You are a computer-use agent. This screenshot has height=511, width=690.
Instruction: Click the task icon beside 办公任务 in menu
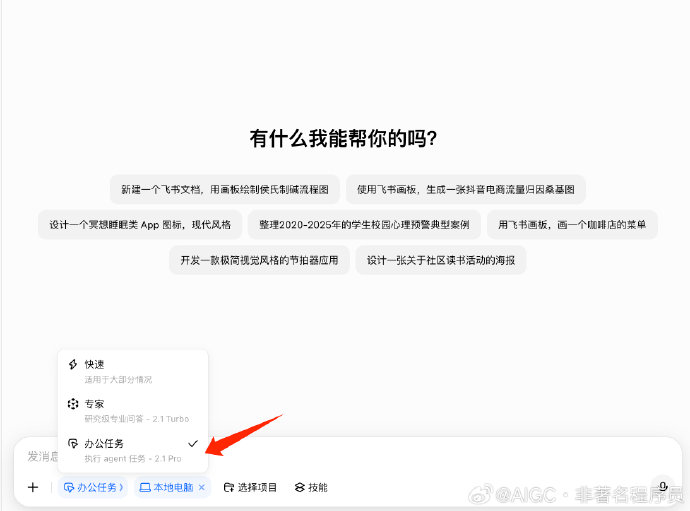pyautogui.click(x=73, y=443)
